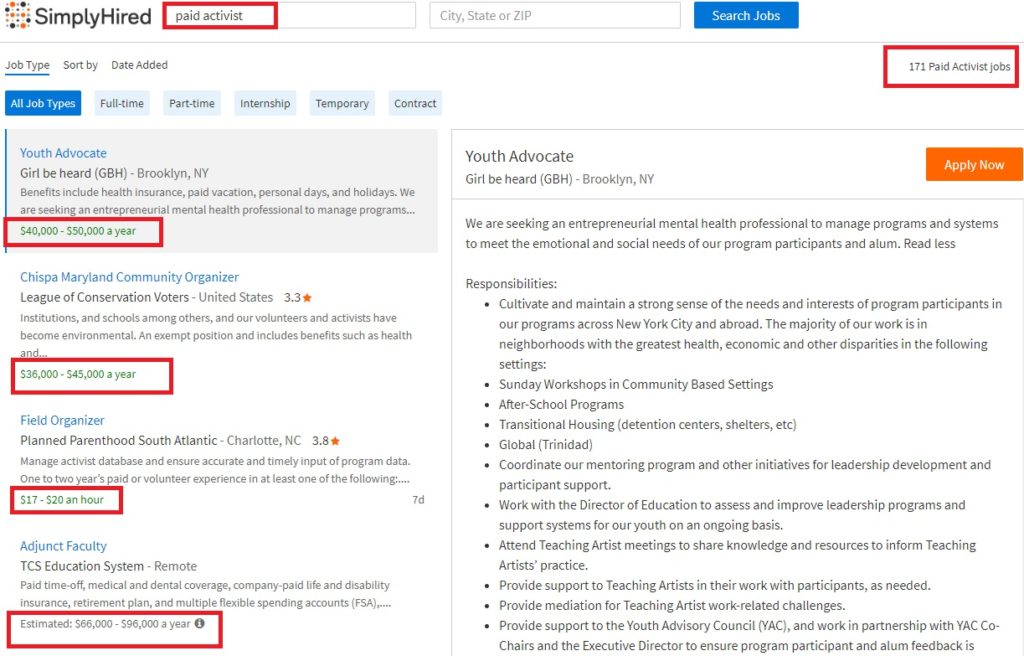The image size is (1024, 656).
Task: Click the star rating for Planned Parenthood South Atlantic
Action: click(x=326, y=441)
